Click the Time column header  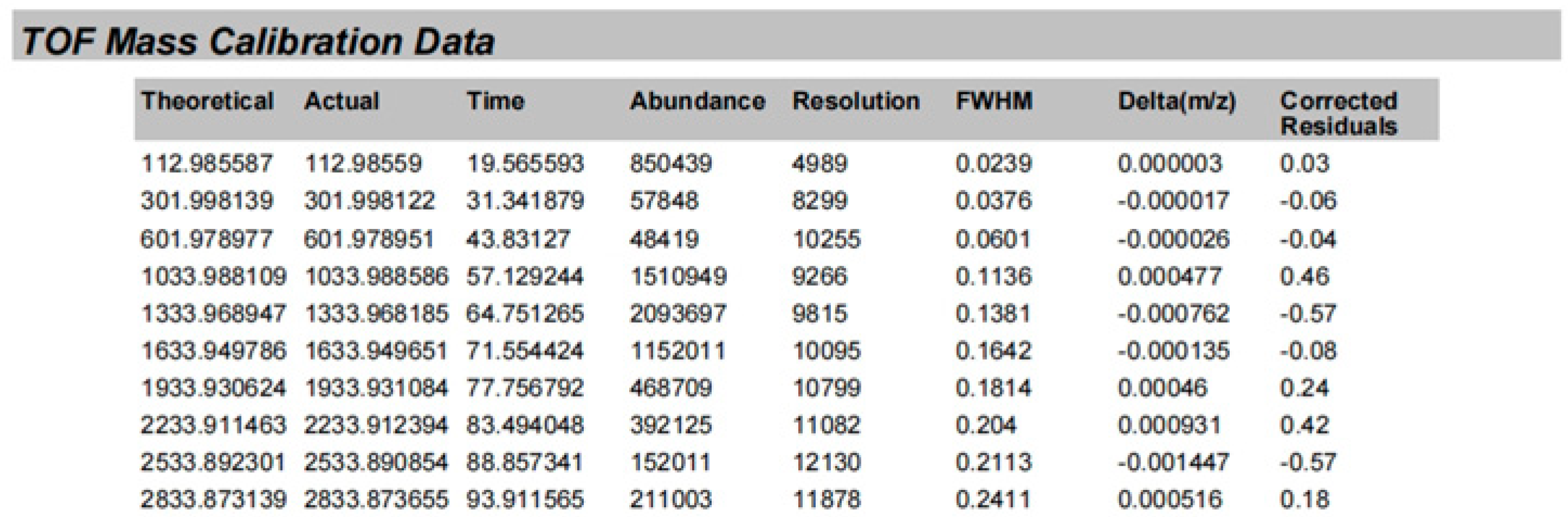coord(495,101)
